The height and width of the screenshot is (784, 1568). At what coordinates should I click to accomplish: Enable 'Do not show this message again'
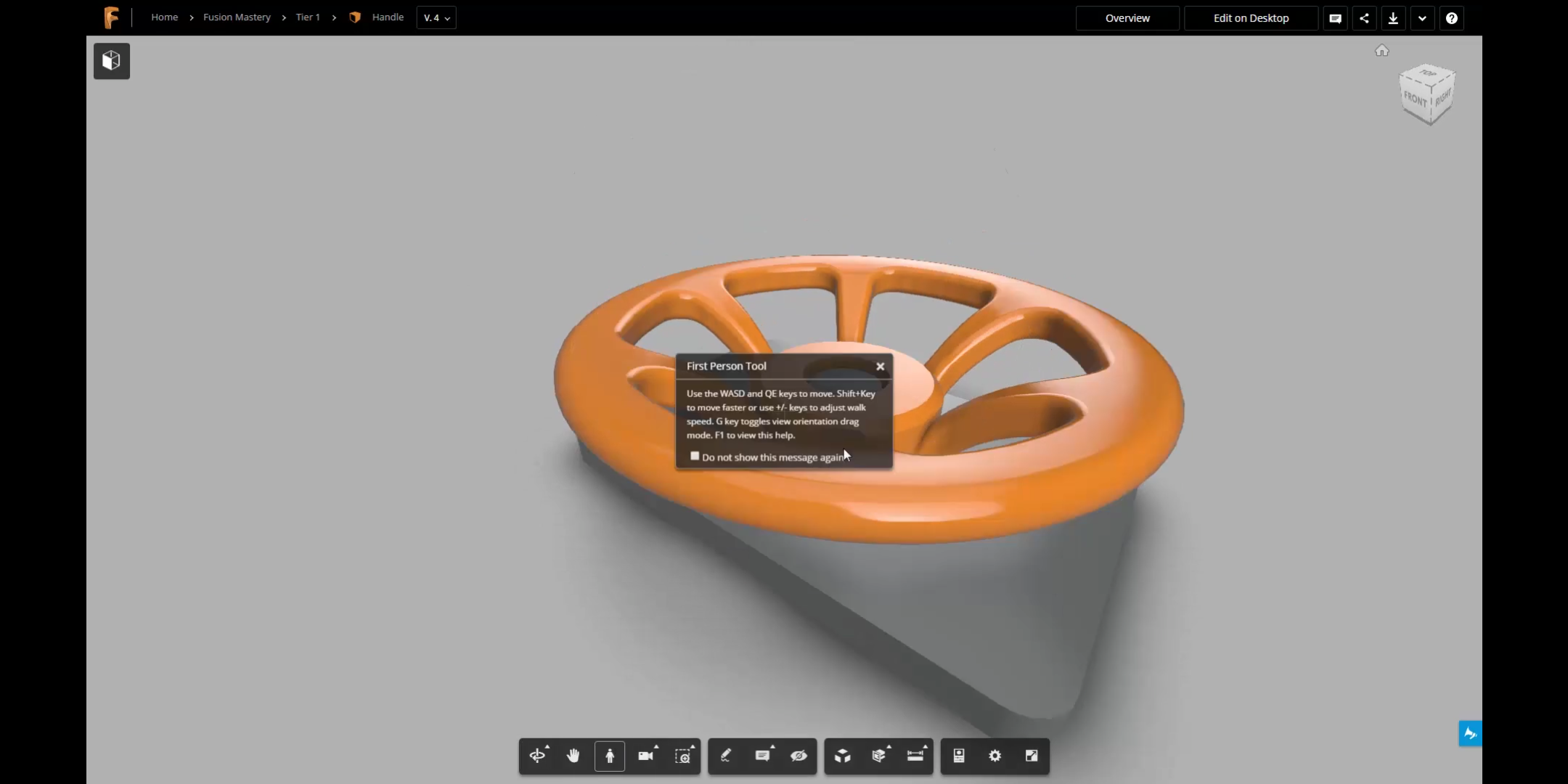695,456
